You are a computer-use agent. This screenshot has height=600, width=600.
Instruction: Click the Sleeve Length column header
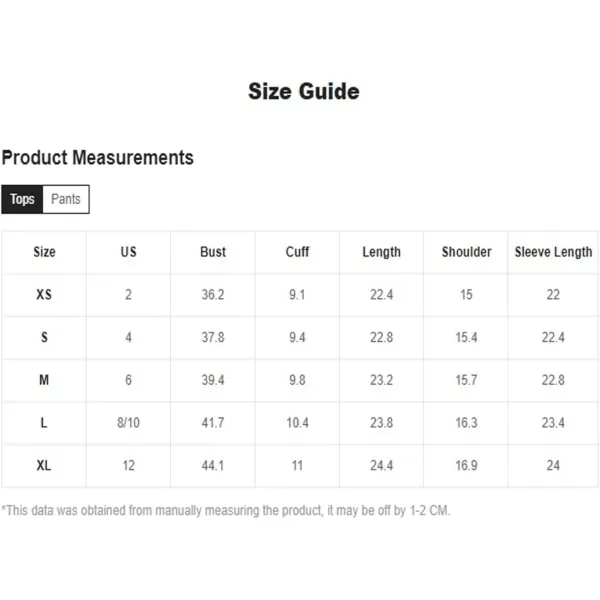[x=553, y=252]
